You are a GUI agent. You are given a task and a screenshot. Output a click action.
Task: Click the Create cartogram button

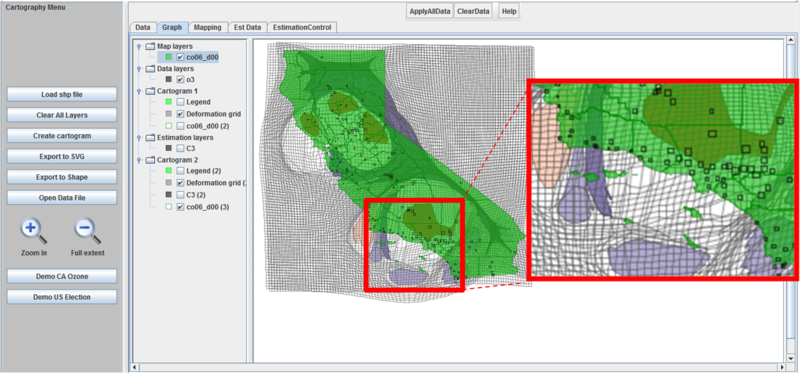coord(62,136)
